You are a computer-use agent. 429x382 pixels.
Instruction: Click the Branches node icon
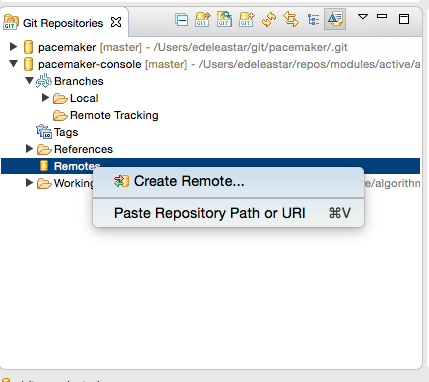point(44,81)
